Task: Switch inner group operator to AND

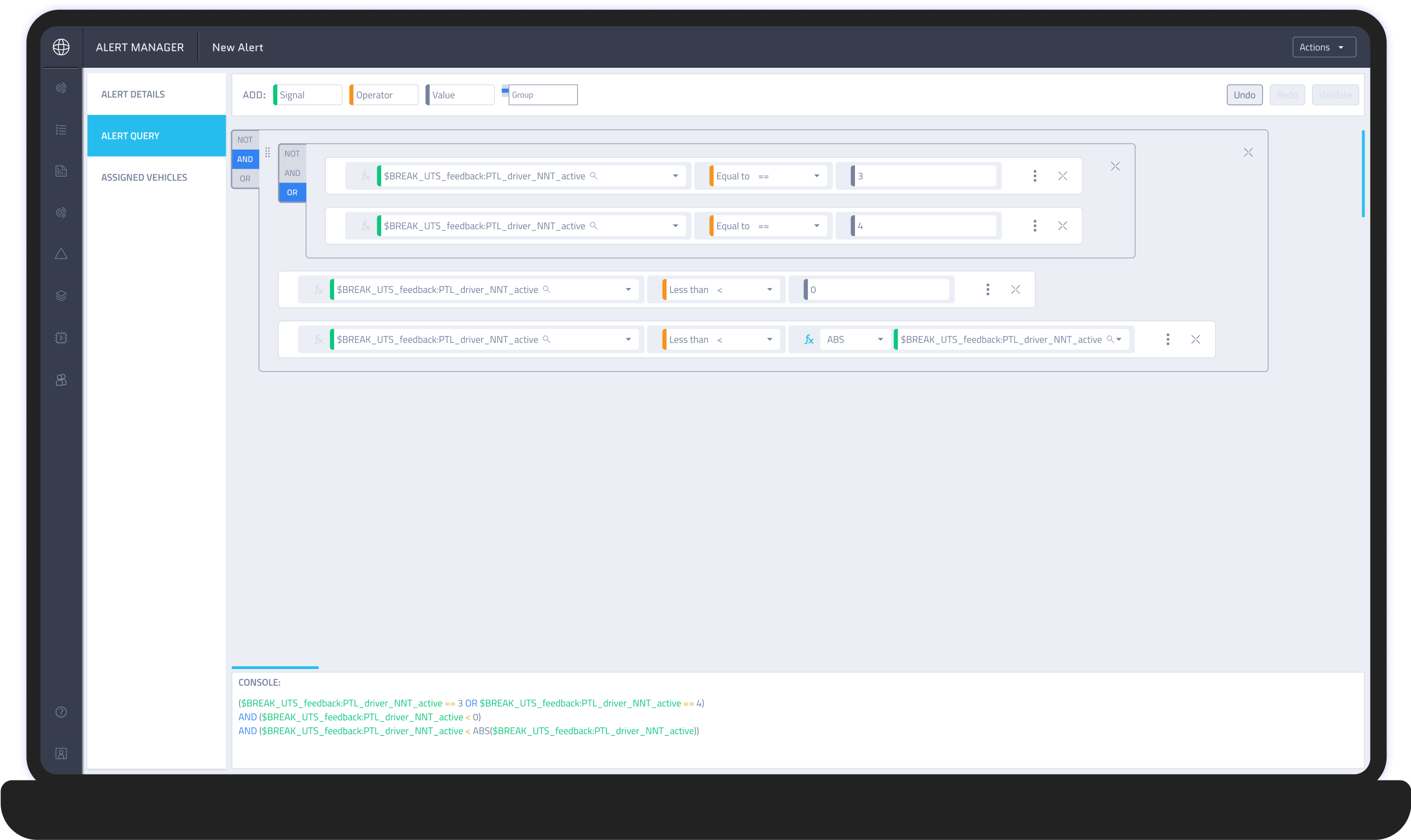Action: pos(292,173)
